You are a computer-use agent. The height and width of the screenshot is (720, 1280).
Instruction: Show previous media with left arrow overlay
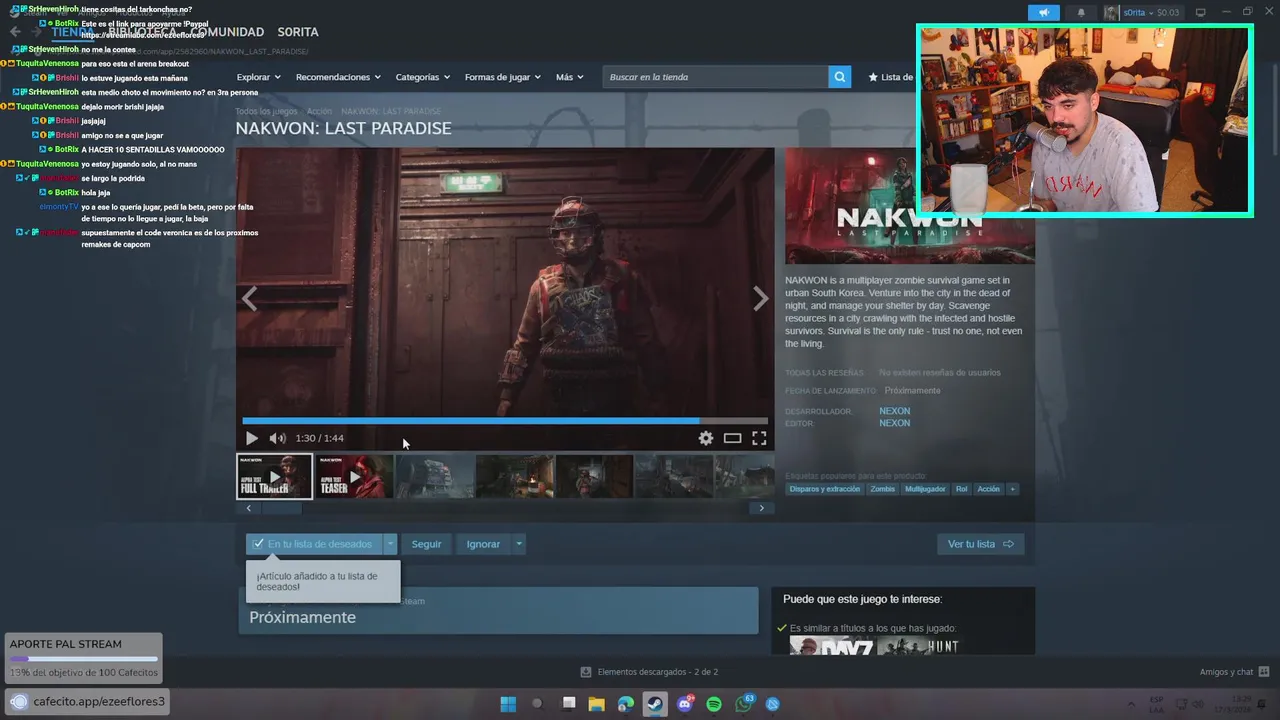point(249,298)
